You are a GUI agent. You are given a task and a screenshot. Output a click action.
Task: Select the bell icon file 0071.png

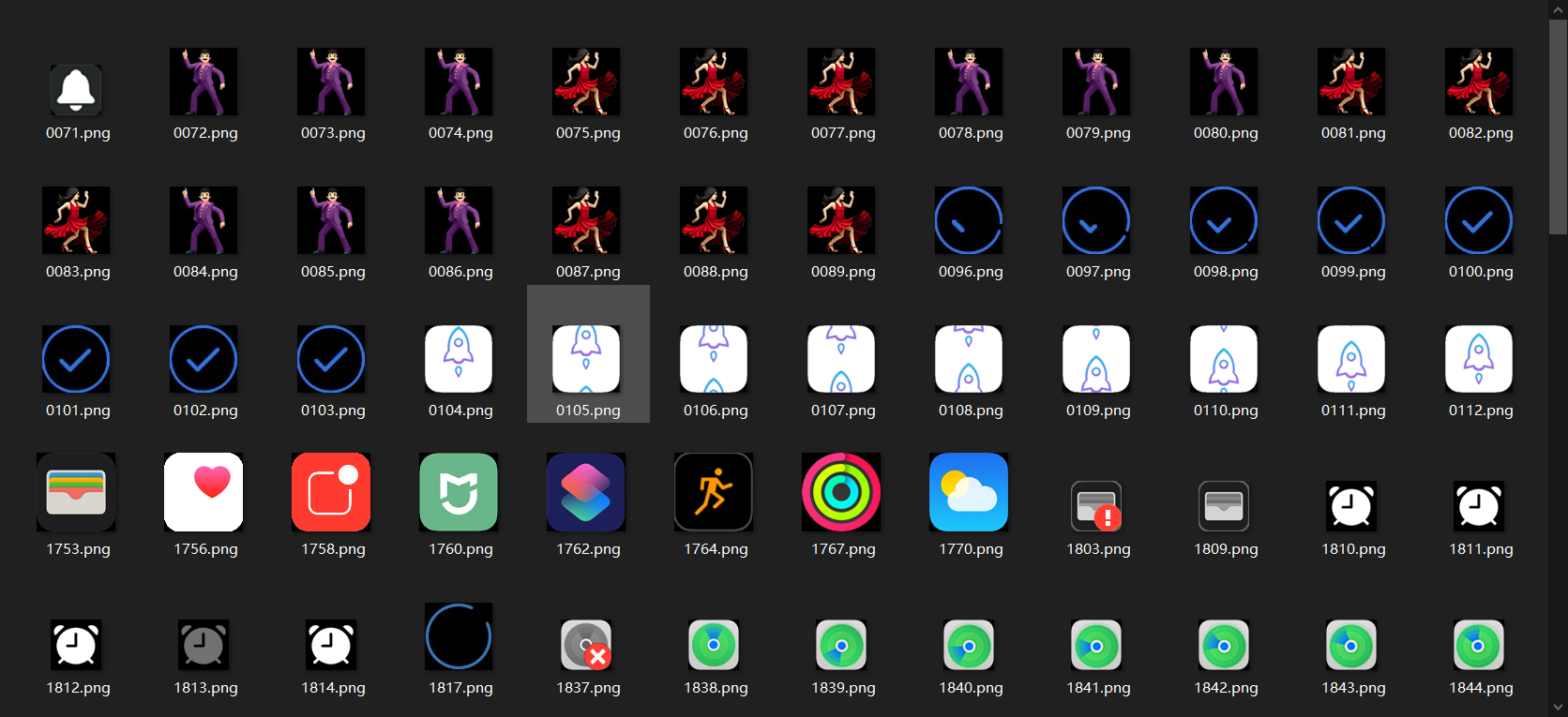(76, 90)
